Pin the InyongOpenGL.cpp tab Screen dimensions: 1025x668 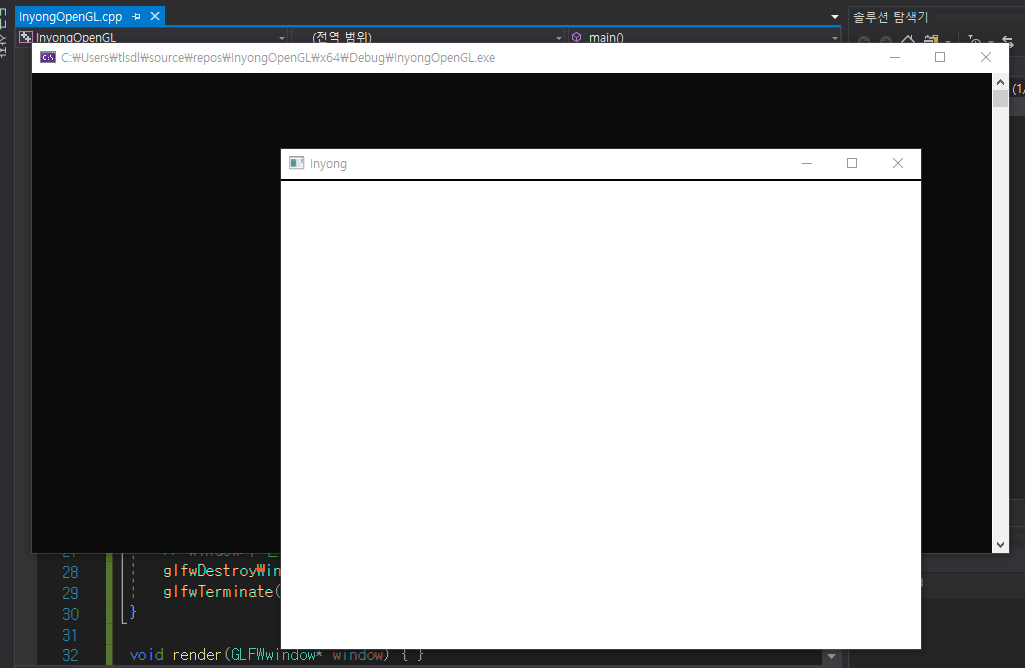point(137,16)
